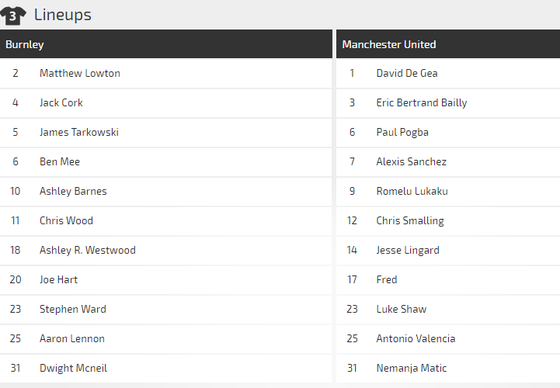The width and height of the screenshot is (560, 388).
Task: Click James Tarkowski's name
Action: 79,132
